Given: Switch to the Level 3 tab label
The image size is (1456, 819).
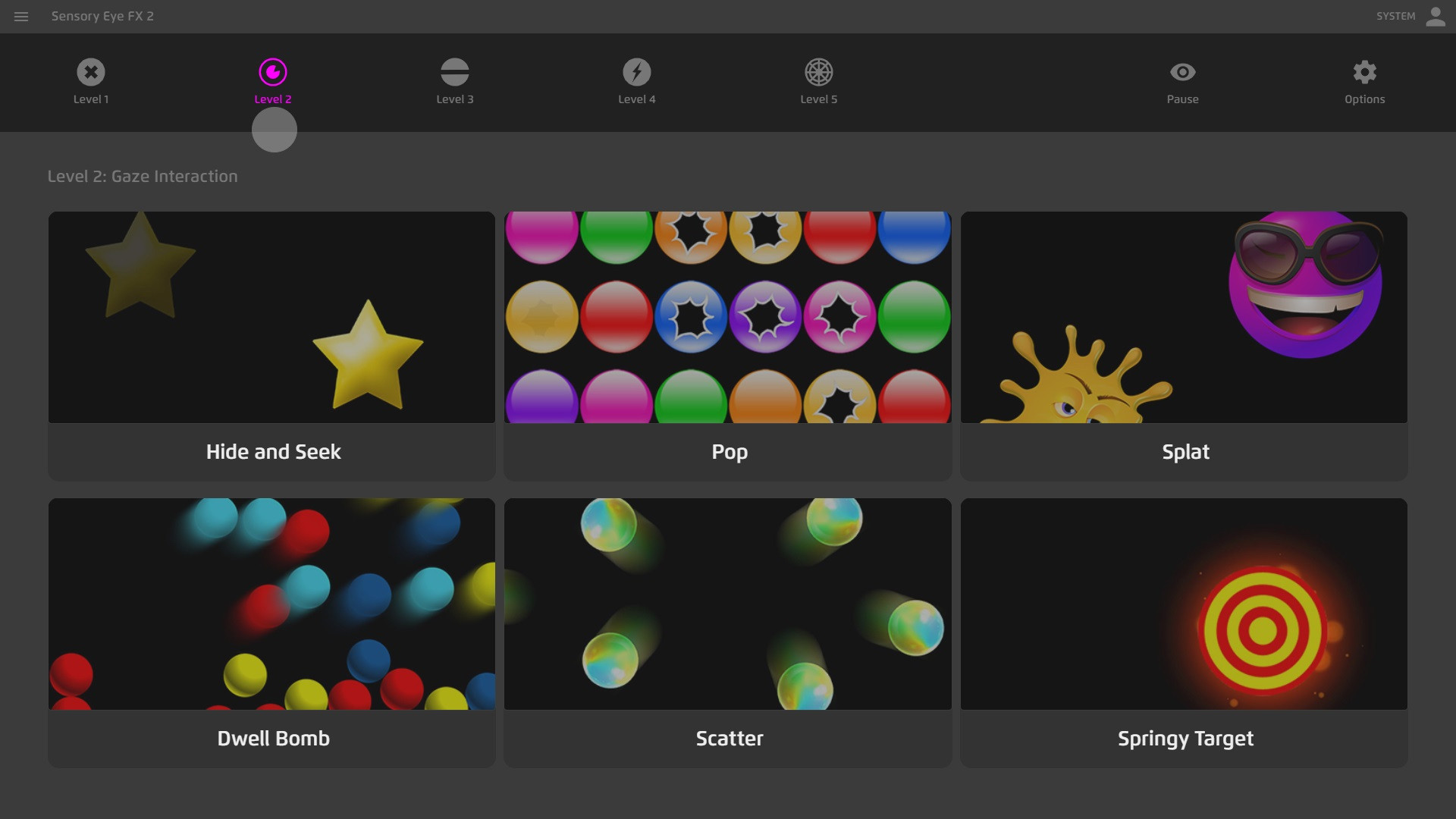Looking at the screenshot, I should (x=455, y=99).
